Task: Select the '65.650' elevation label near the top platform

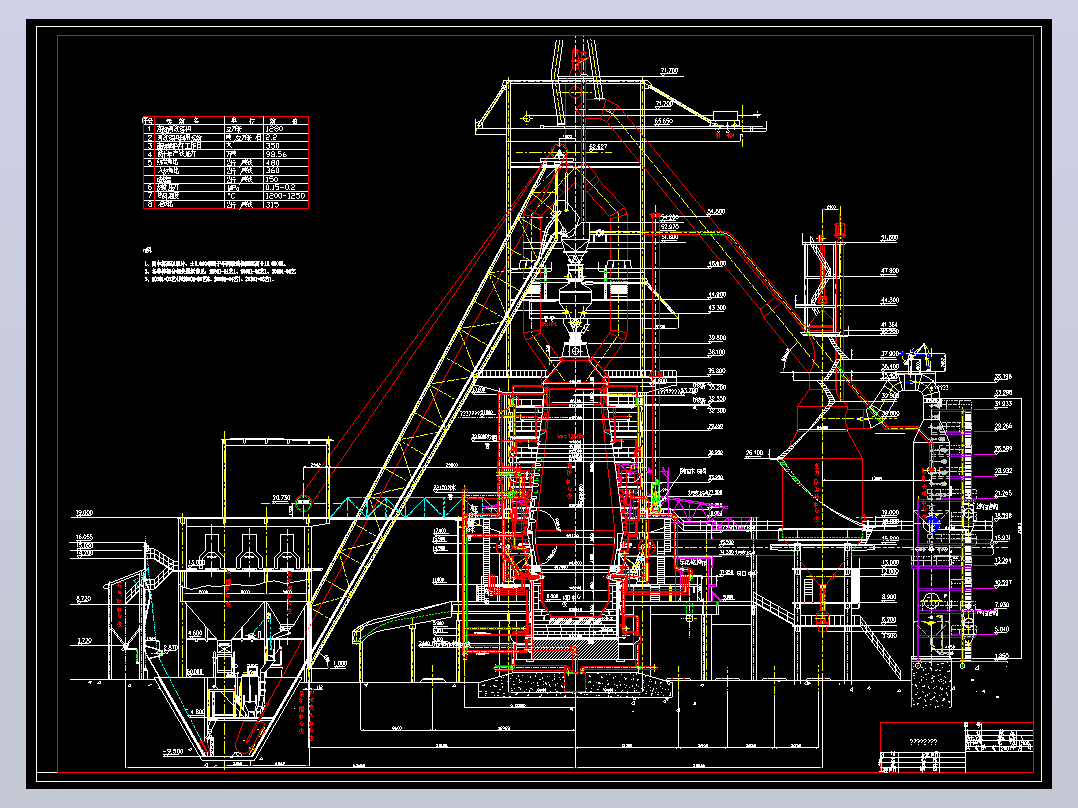Action: coord(663,121)
